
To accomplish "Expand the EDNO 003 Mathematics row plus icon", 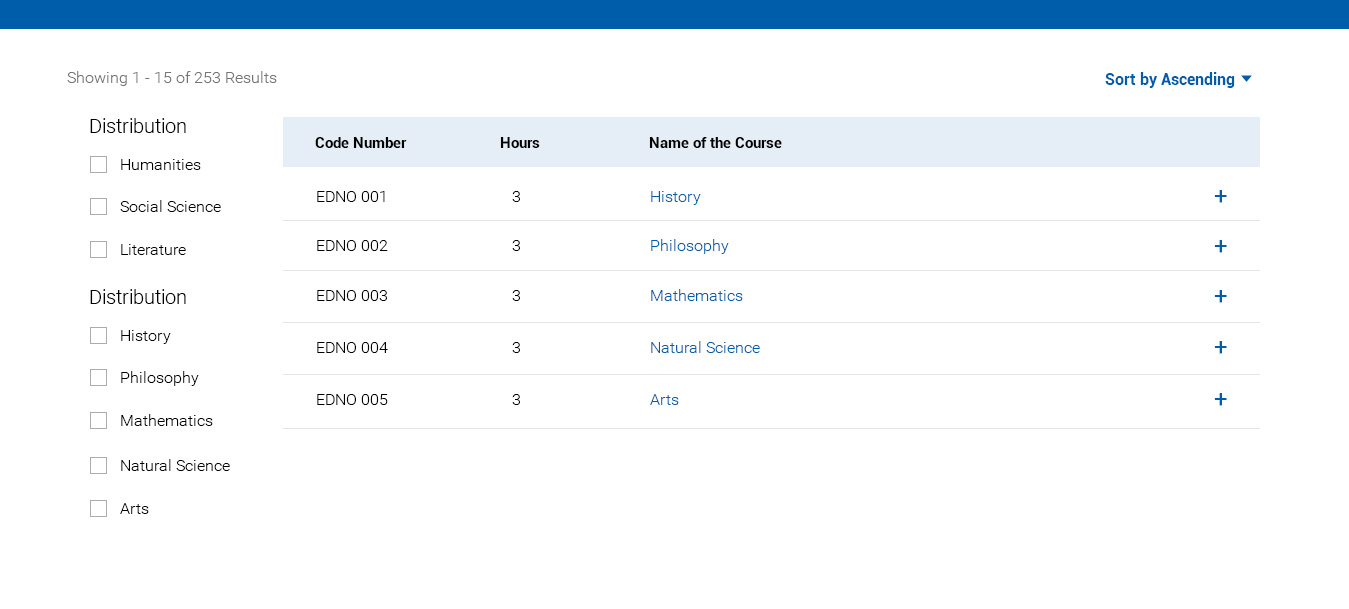I will point(1220,296).
